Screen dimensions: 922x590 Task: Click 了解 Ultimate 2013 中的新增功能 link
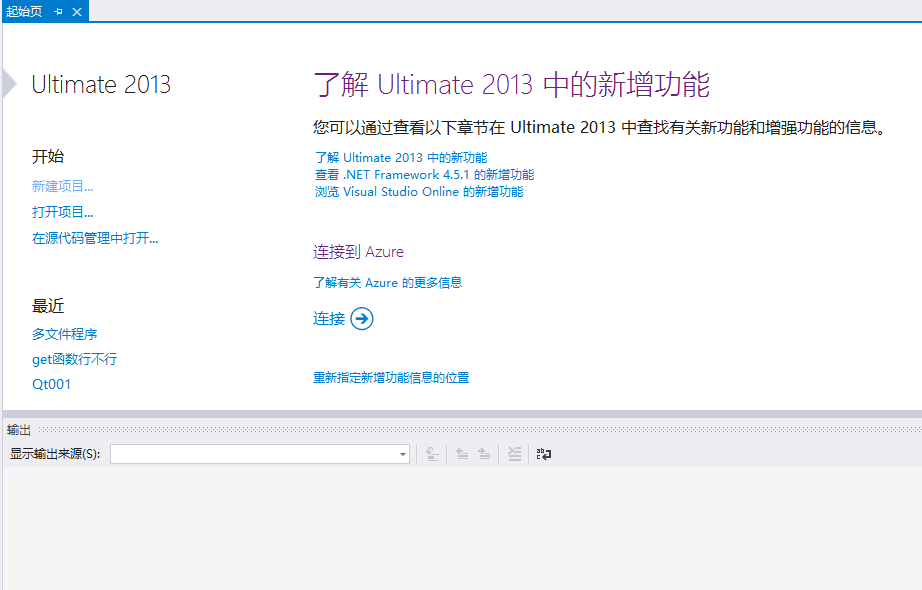point(404,157)
